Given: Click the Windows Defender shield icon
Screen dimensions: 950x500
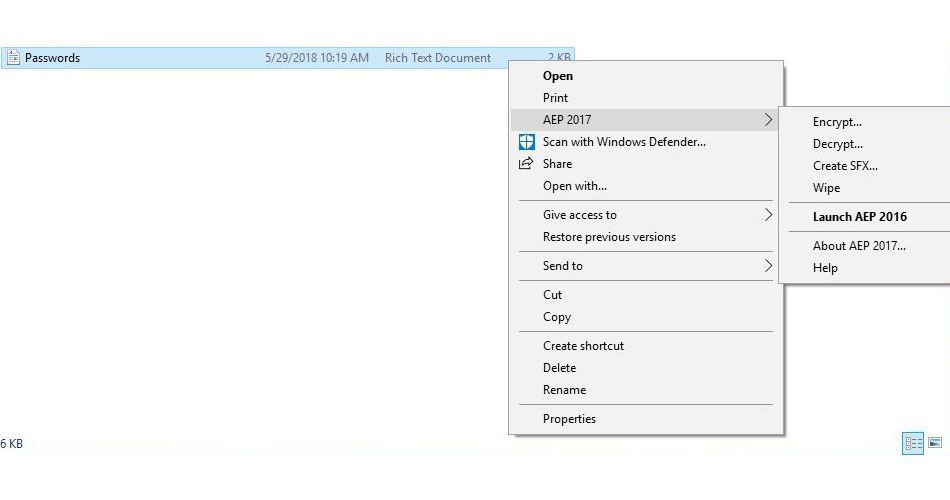Looking at the screenshot, I should click(x=526, y=142).
